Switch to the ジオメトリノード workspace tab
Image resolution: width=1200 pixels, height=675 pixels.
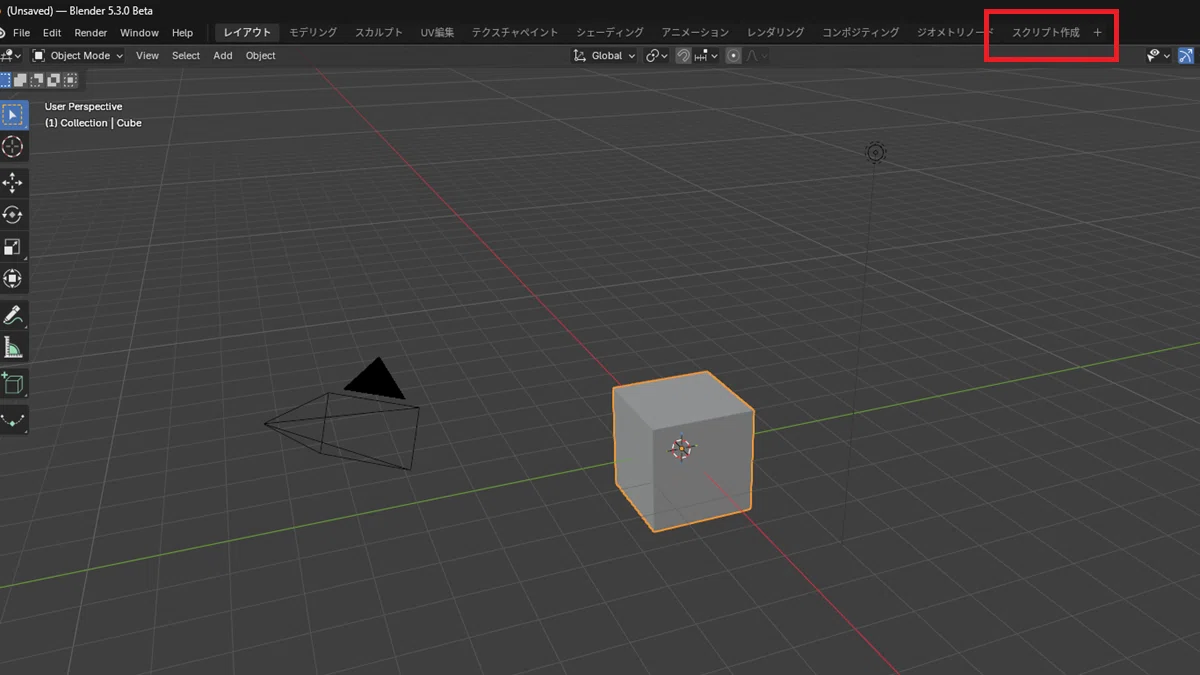955,33
